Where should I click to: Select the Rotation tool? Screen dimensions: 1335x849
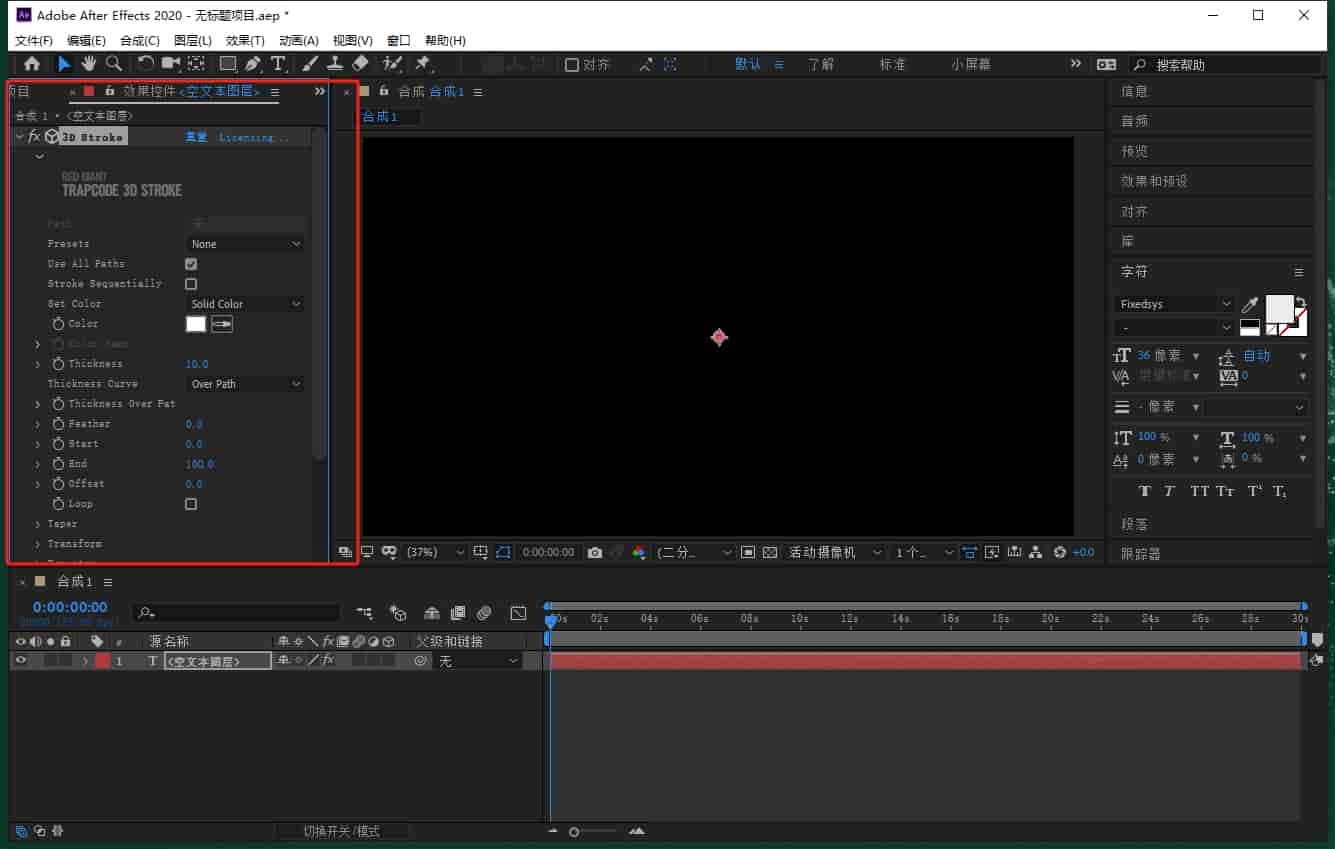(146, 64)
